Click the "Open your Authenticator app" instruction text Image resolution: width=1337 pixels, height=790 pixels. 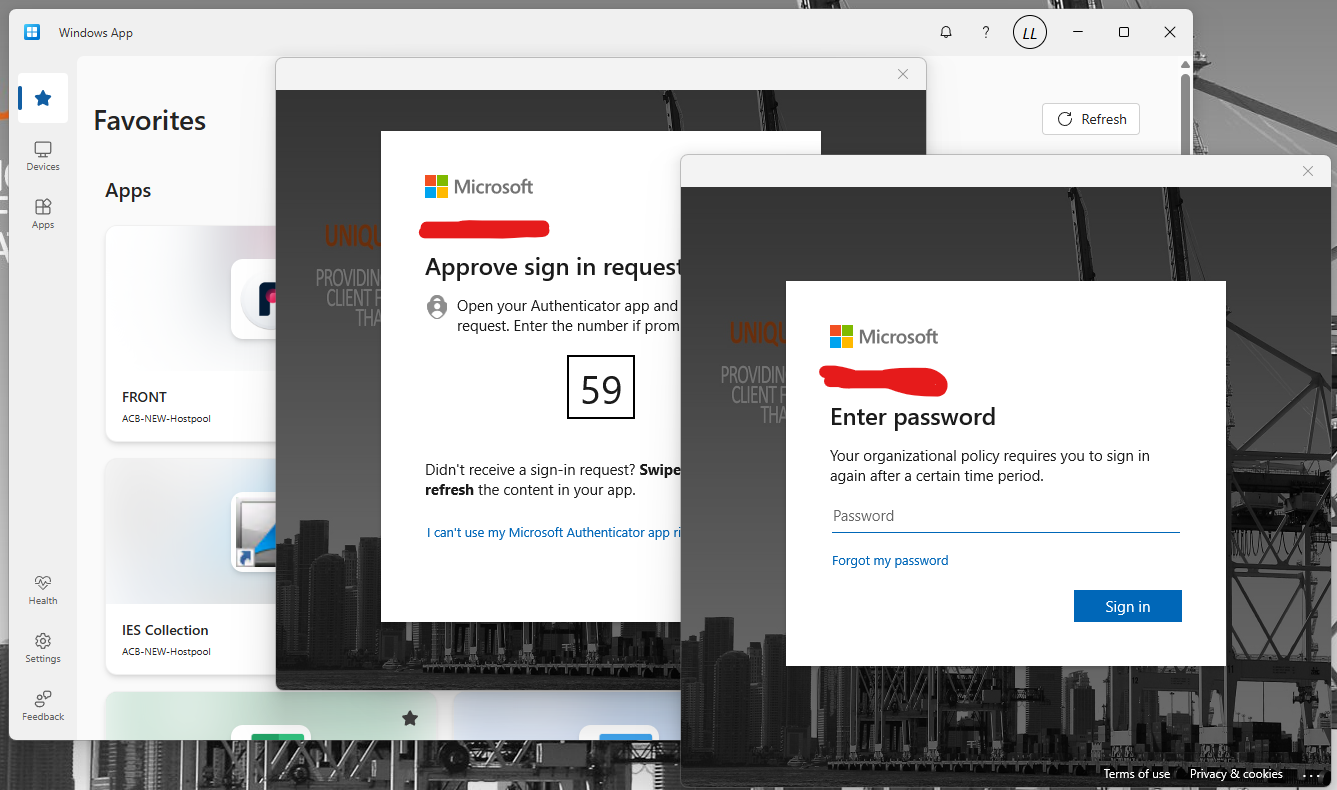pos(567,316)
